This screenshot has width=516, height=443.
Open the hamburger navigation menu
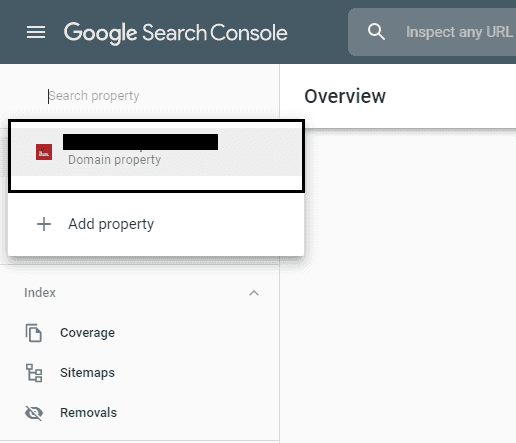[36, 32]
